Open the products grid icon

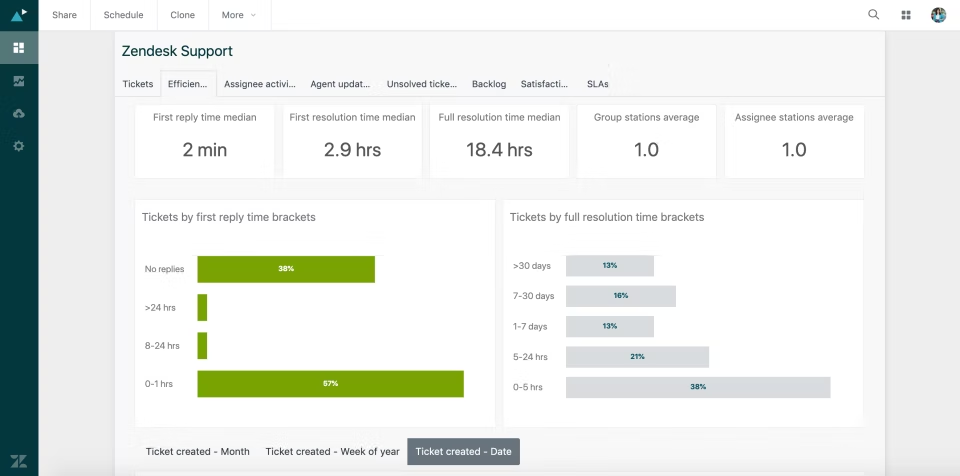point(906,15)
